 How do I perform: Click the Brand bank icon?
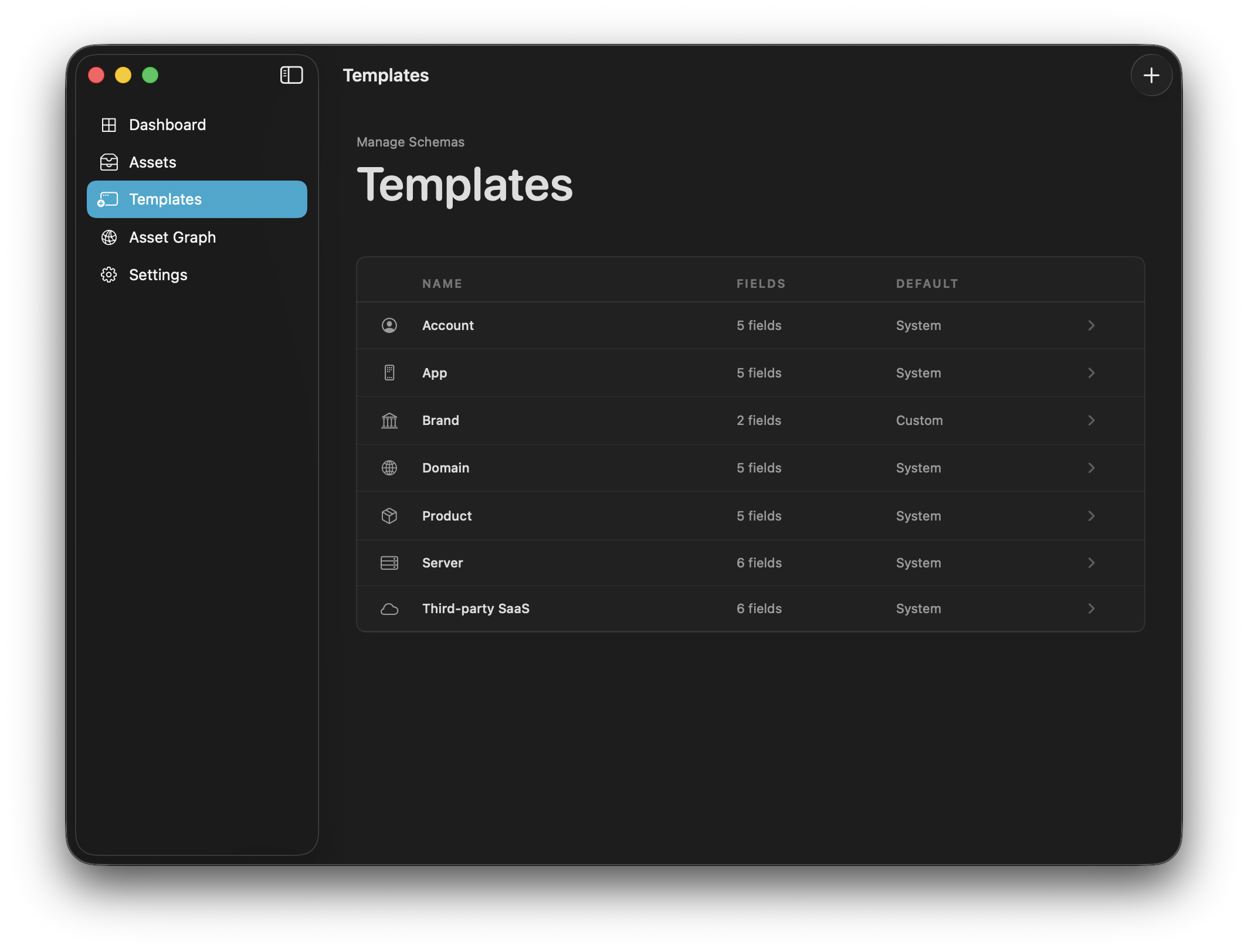pos(389,420)
